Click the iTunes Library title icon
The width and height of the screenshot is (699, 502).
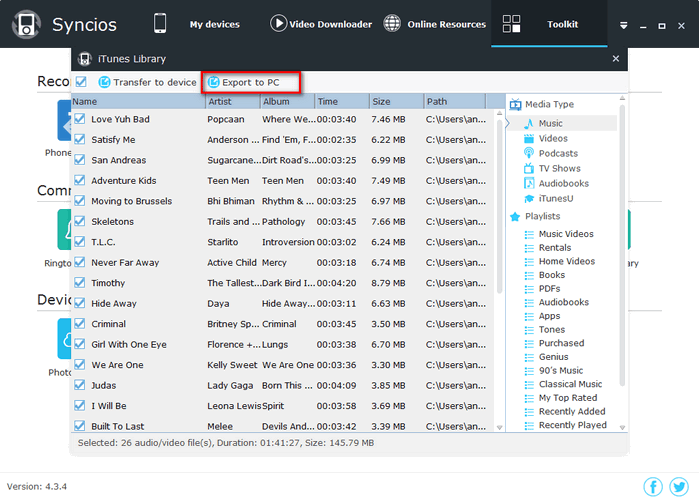(x=85, y=59)
